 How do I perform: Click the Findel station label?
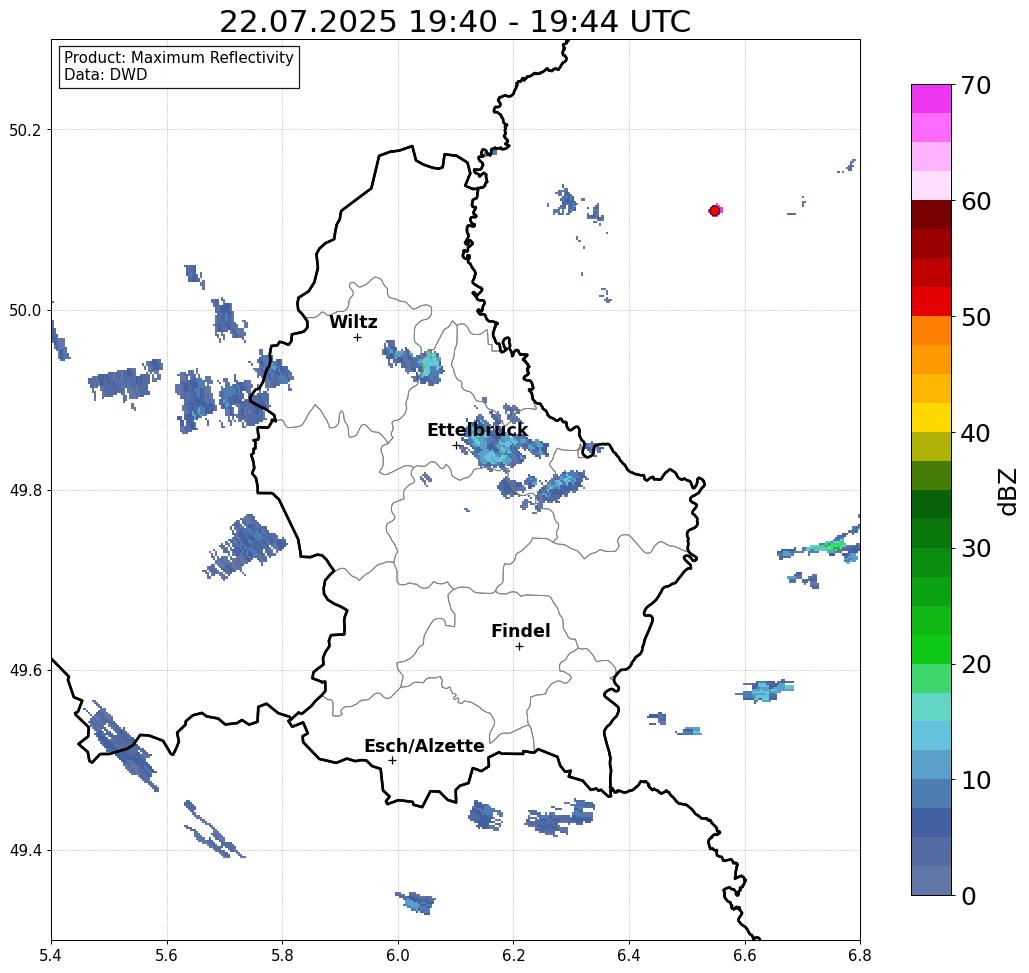click(x=520, y=631)
